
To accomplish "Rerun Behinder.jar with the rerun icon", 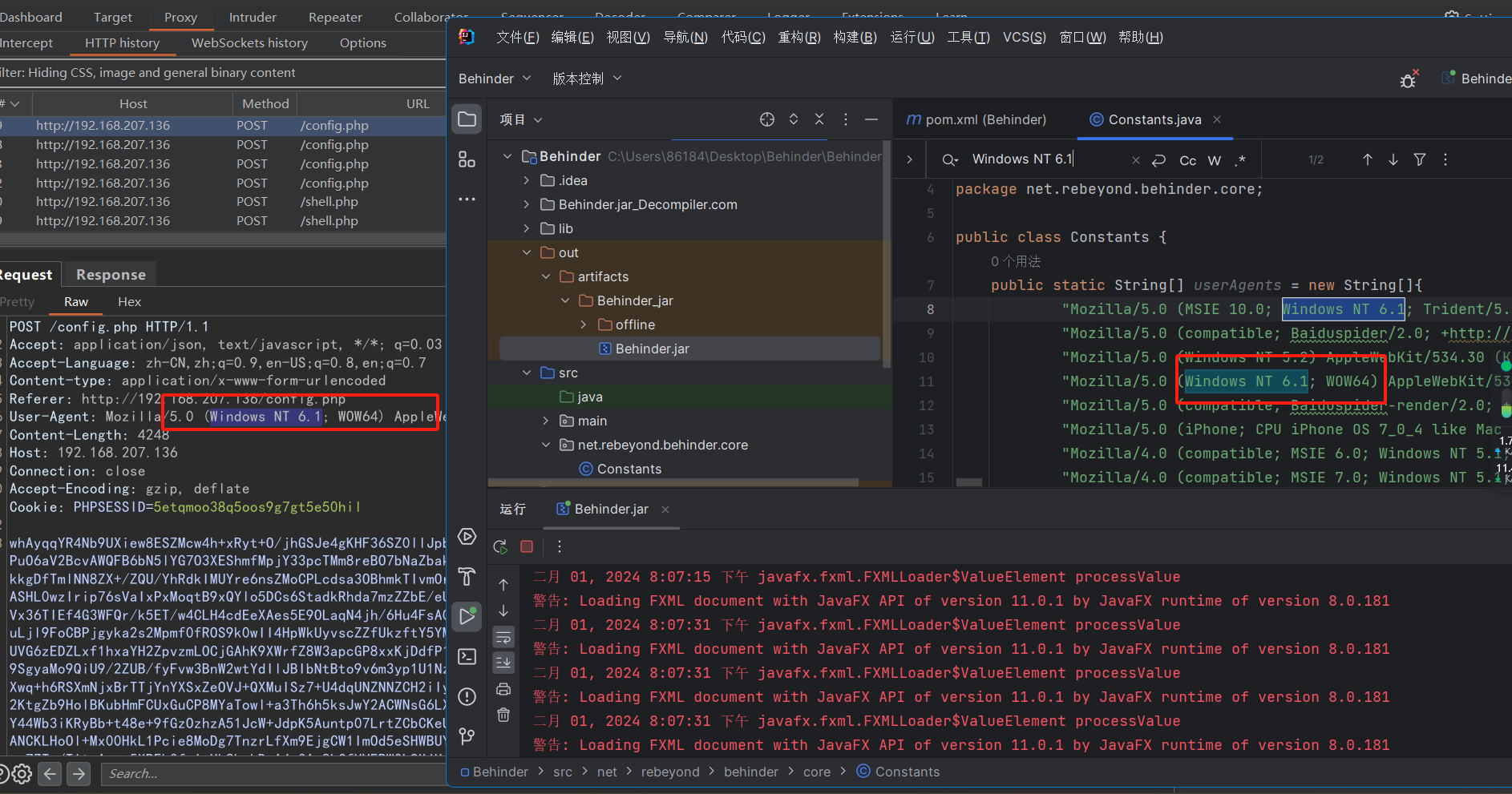I will point(500,546).
